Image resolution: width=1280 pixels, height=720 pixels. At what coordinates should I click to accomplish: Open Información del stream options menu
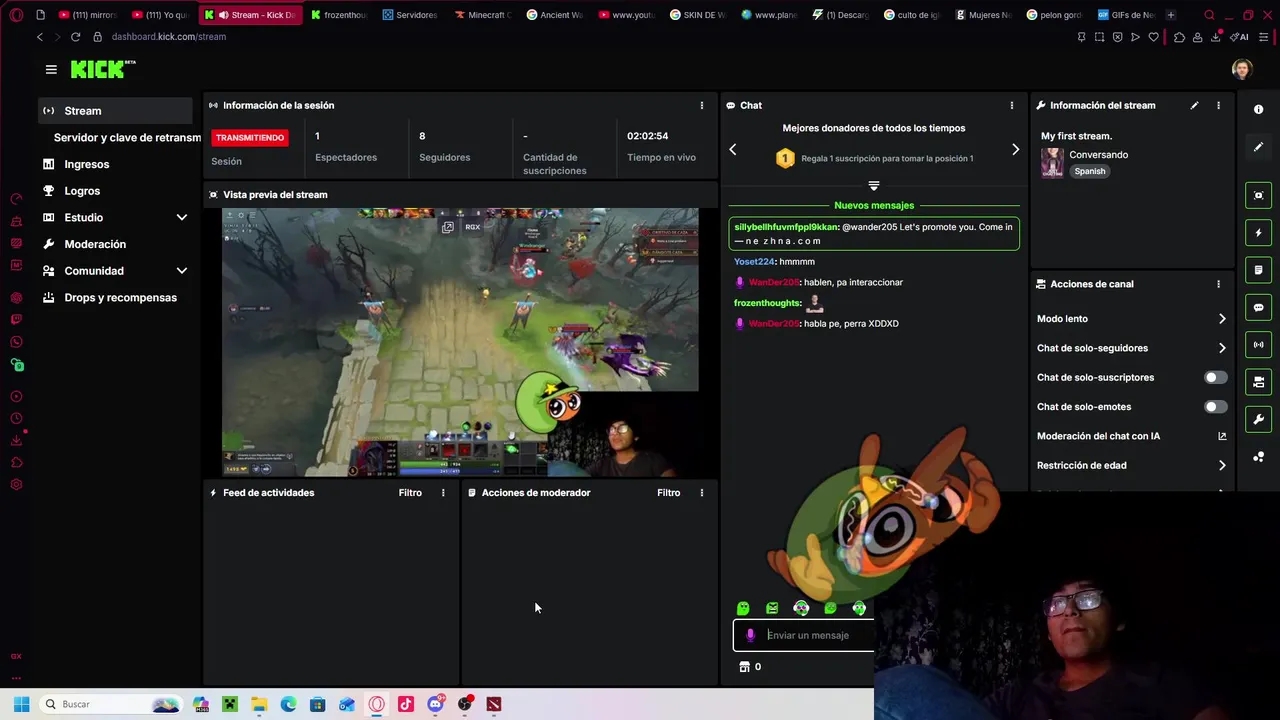pos(1218,105)
